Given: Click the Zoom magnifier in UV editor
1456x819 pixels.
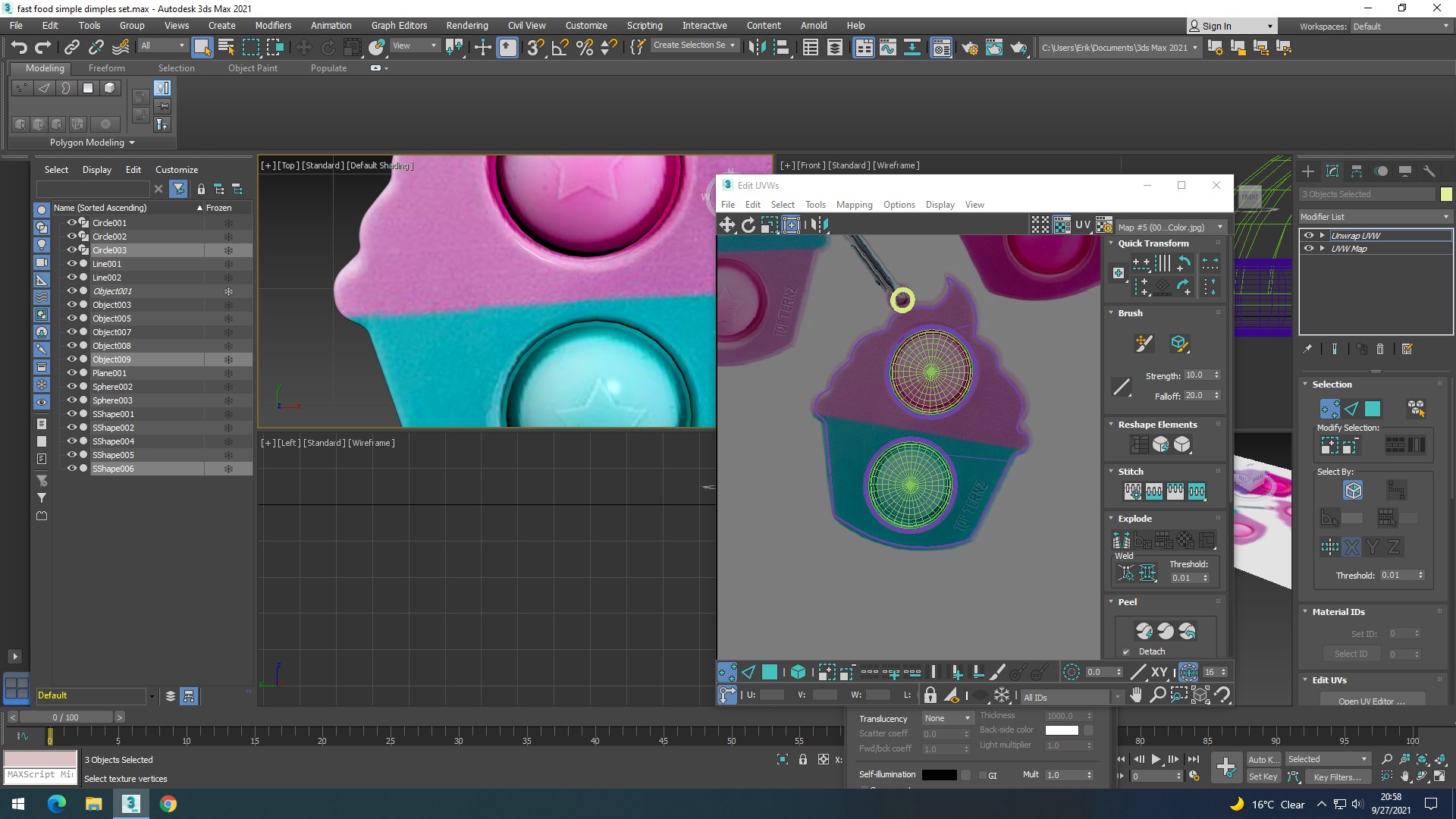Looking at the screenshot, I should [x=1157, y=695].
